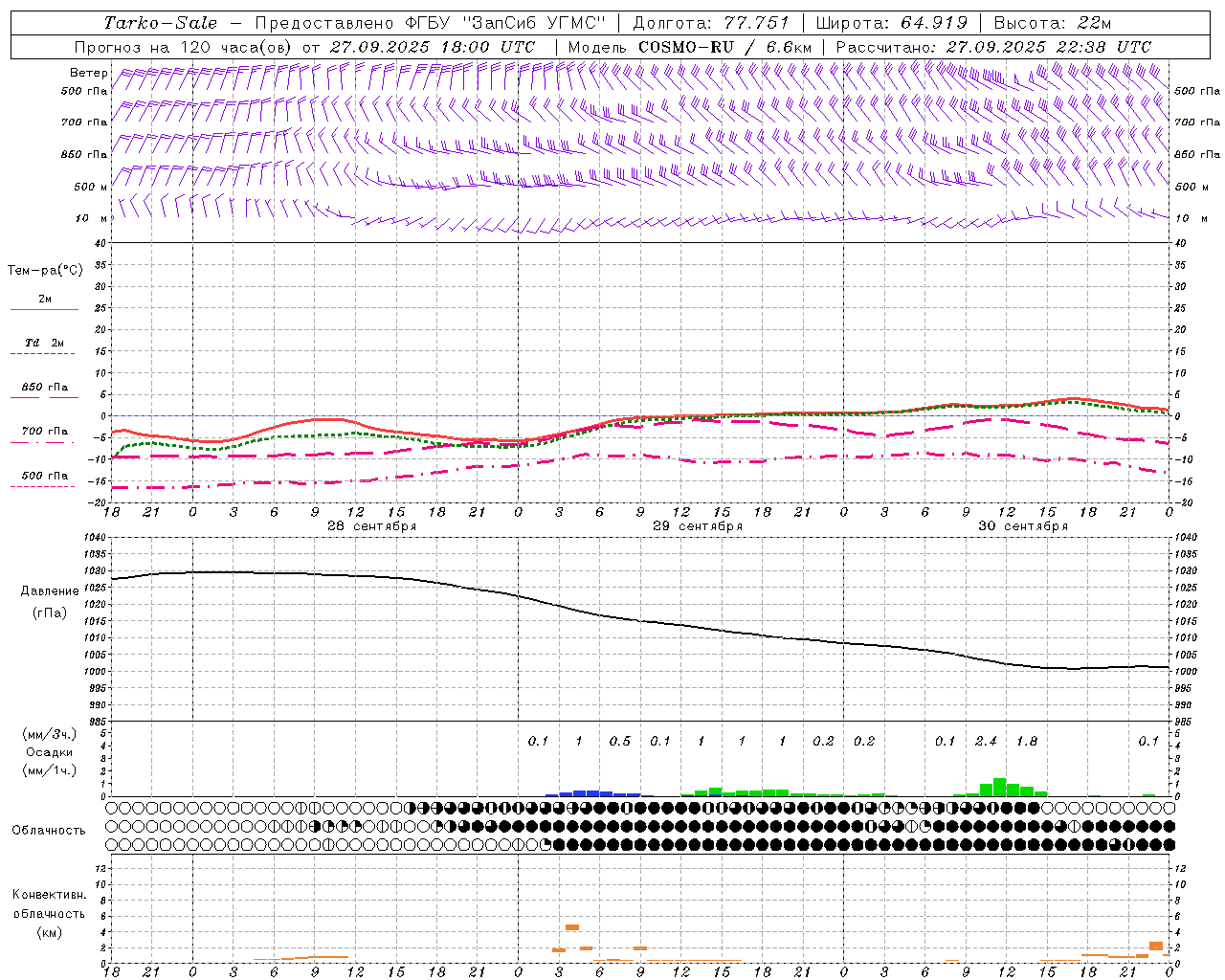Select the 2м temperature legend entry
The image size is (1225, 980).
pos(44,300)
